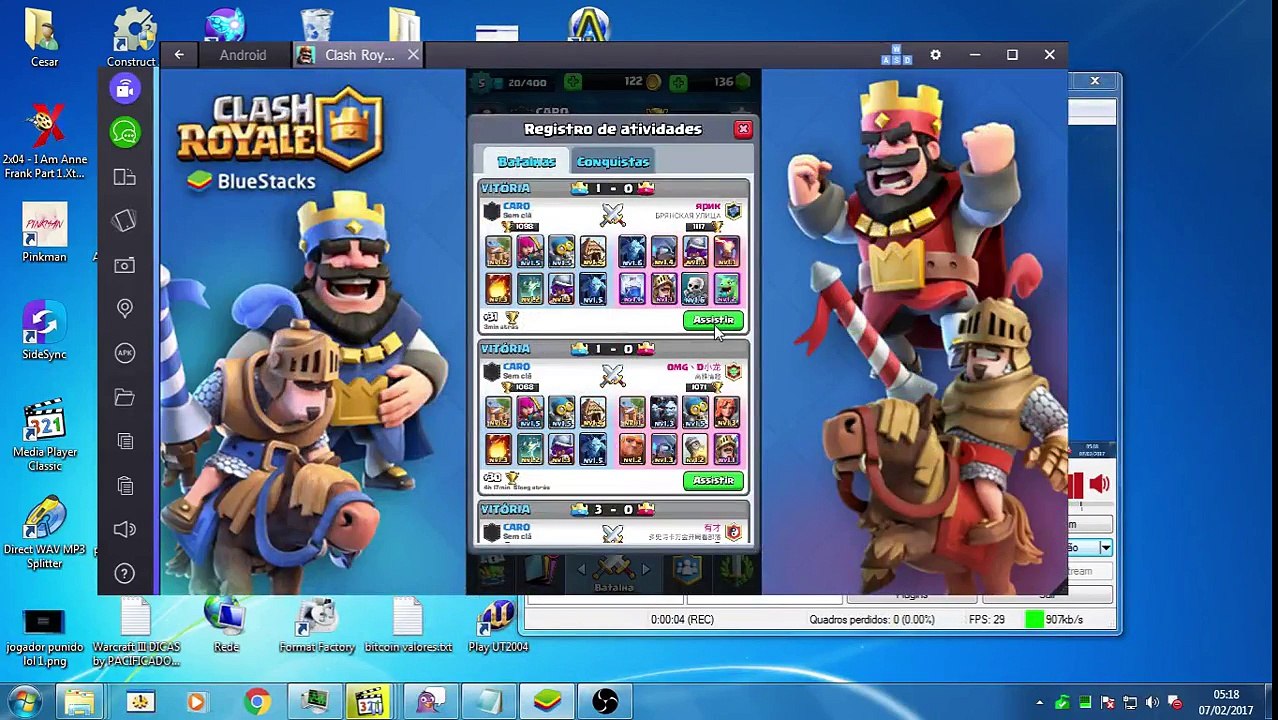Open the BlueStacks TV camera icon in sidebar

[125, 89]
